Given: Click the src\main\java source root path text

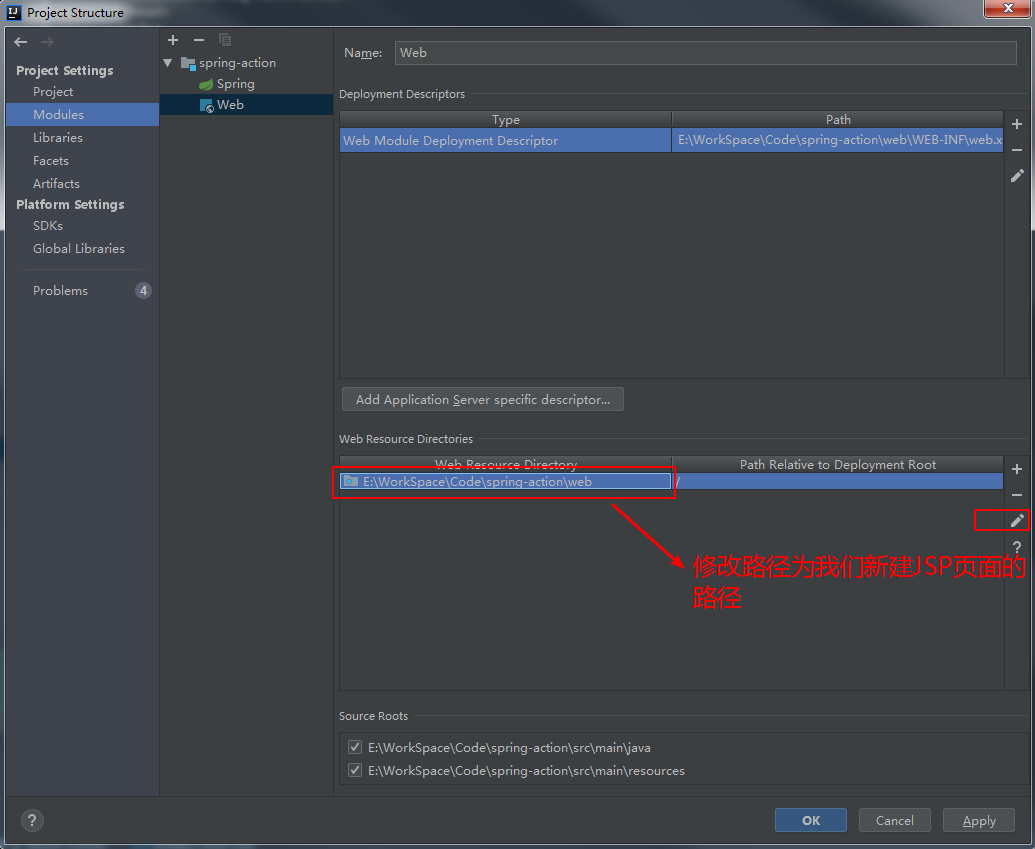Looking at the screenshot, I should pos(509,748).
